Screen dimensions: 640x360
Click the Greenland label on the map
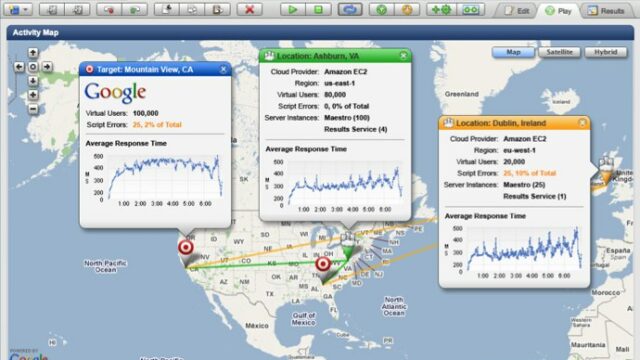pos(462,94)
